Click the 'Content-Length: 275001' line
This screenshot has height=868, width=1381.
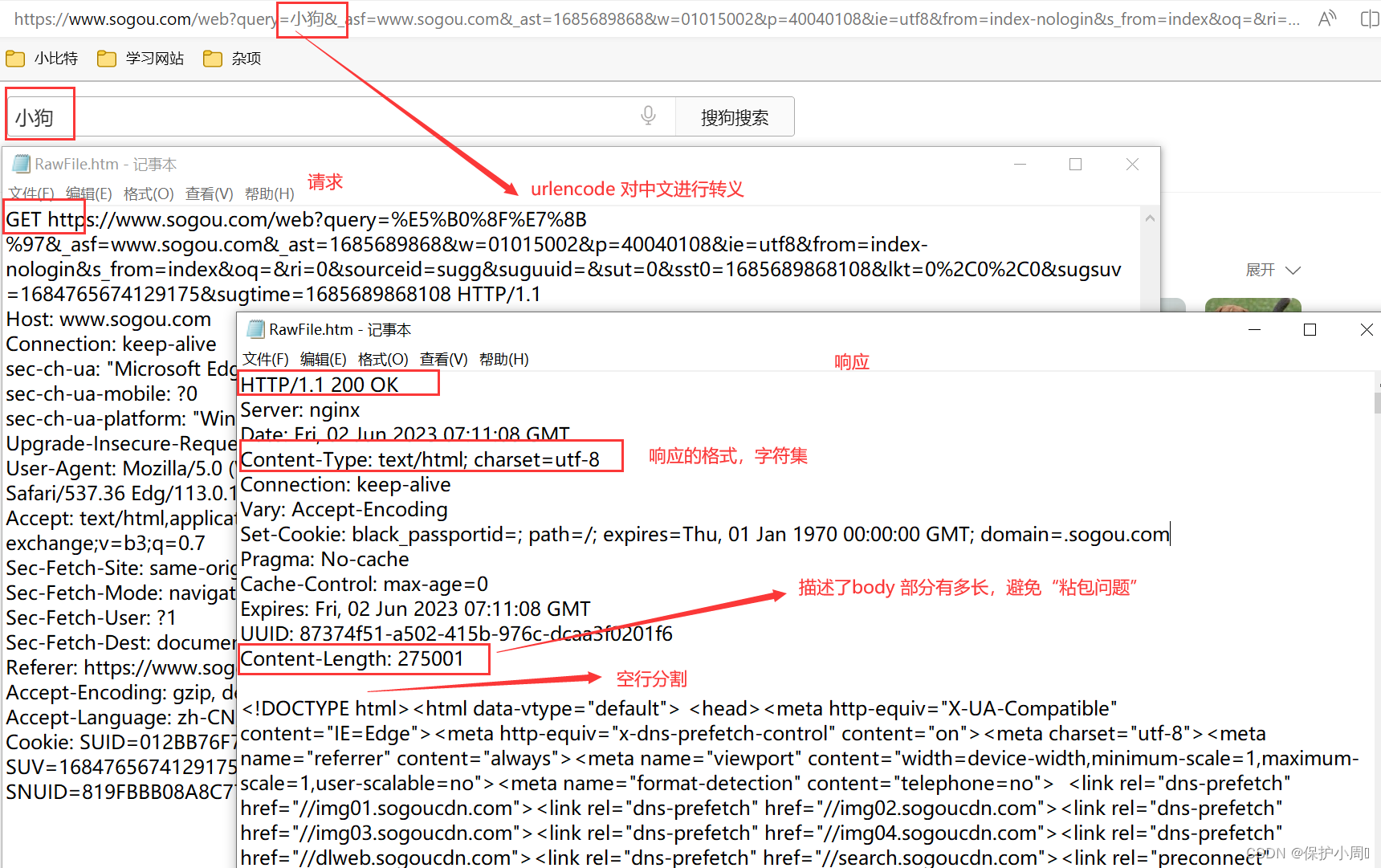pyautogui.click(x=352, y=659)
